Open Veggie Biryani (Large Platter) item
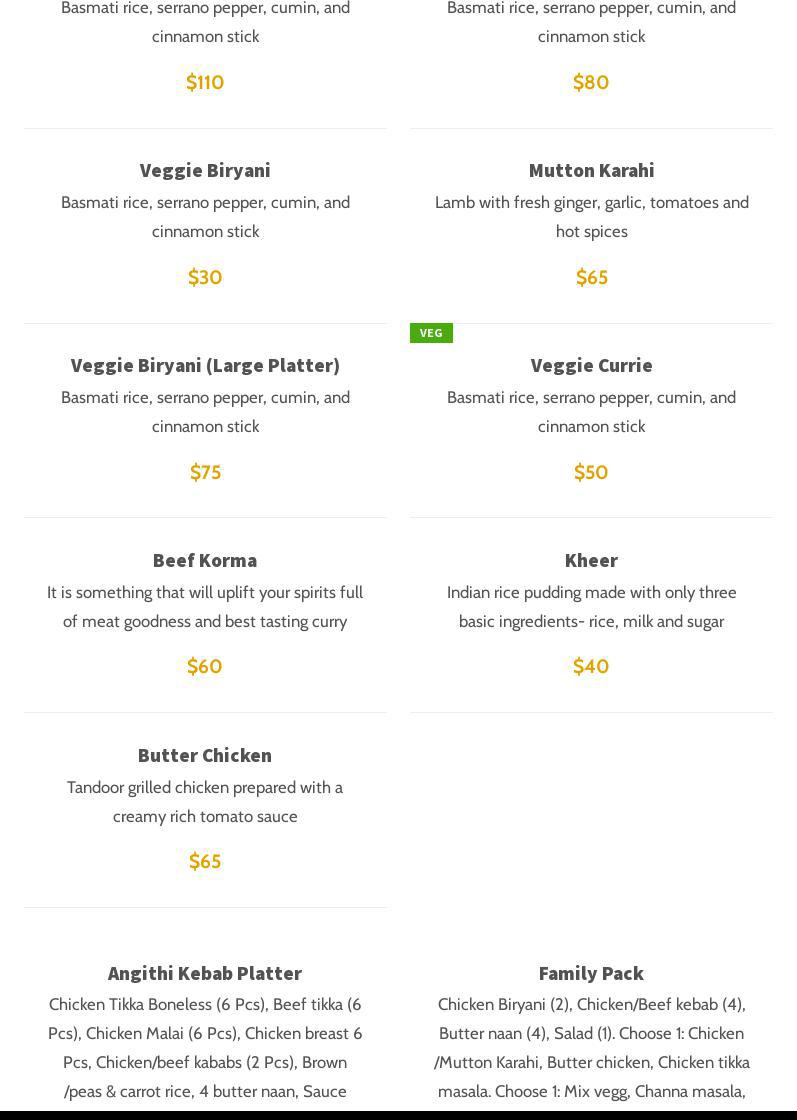Image resolution: width=797 pixels, height=1120 pixels. point(205,366)
